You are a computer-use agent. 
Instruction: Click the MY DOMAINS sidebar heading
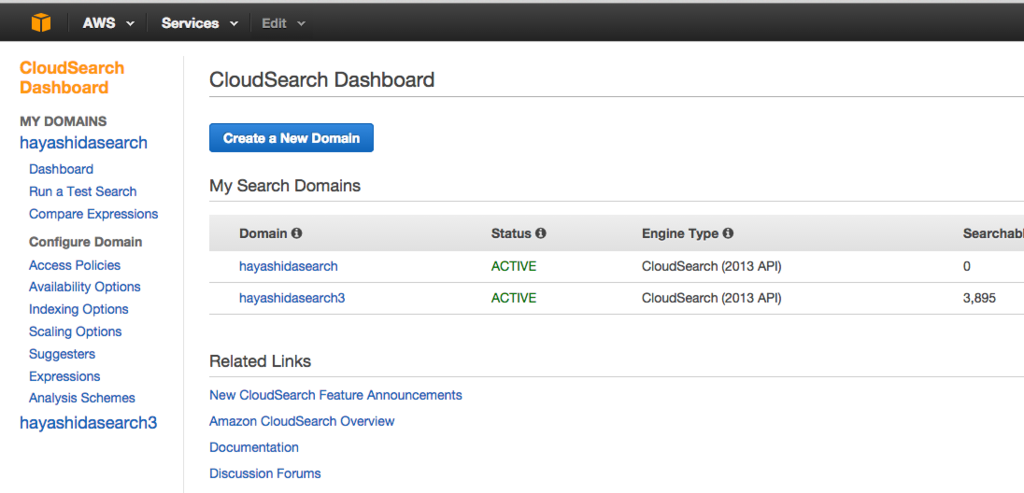pos(63,121)
